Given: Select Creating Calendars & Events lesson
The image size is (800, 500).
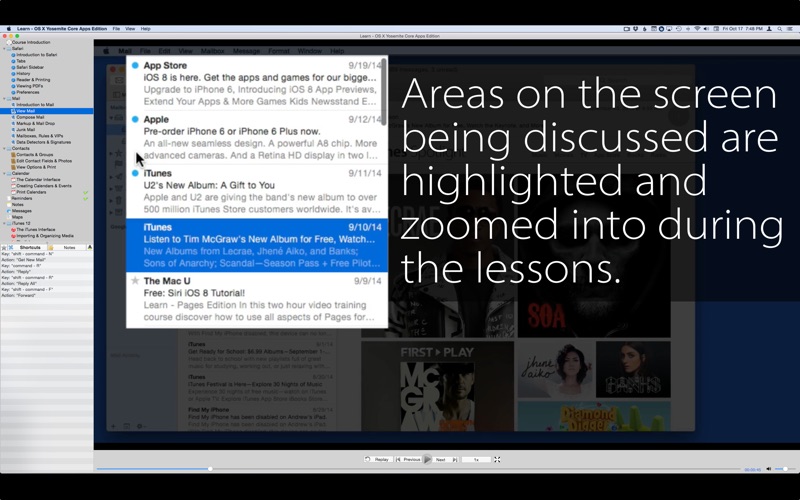Looking at the screenshot, I should click(x=44, y=186).
